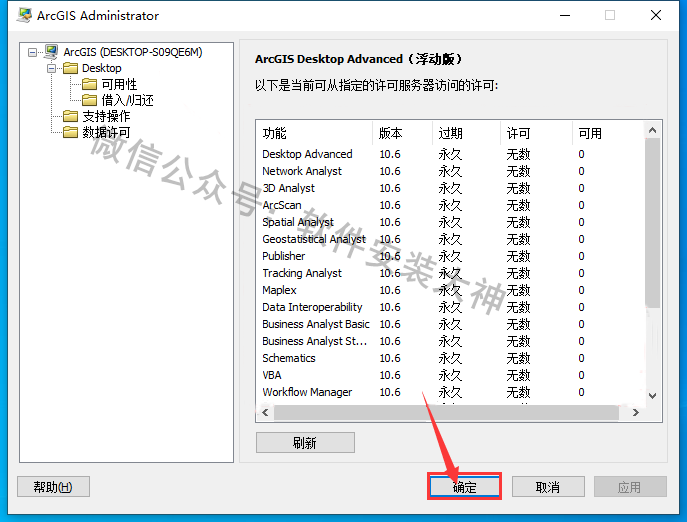The width and height of the screenshot is (687, 522).
Task: Select the Publisher row
Action: pos(450,256)
